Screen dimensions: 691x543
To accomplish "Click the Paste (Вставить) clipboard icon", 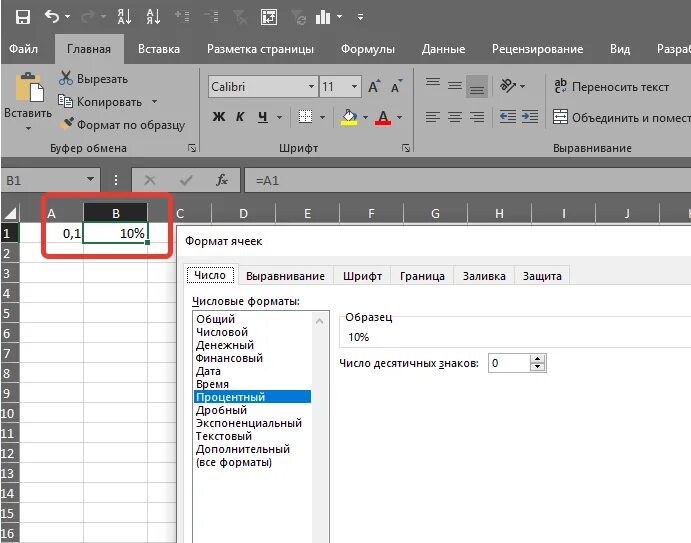I will (x=29, y=87).
